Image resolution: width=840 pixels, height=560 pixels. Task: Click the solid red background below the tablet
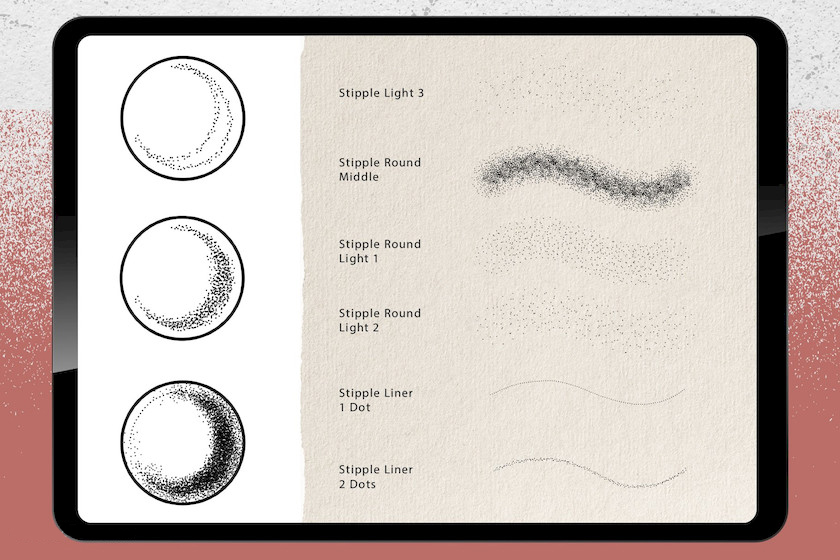coord(420,550)
